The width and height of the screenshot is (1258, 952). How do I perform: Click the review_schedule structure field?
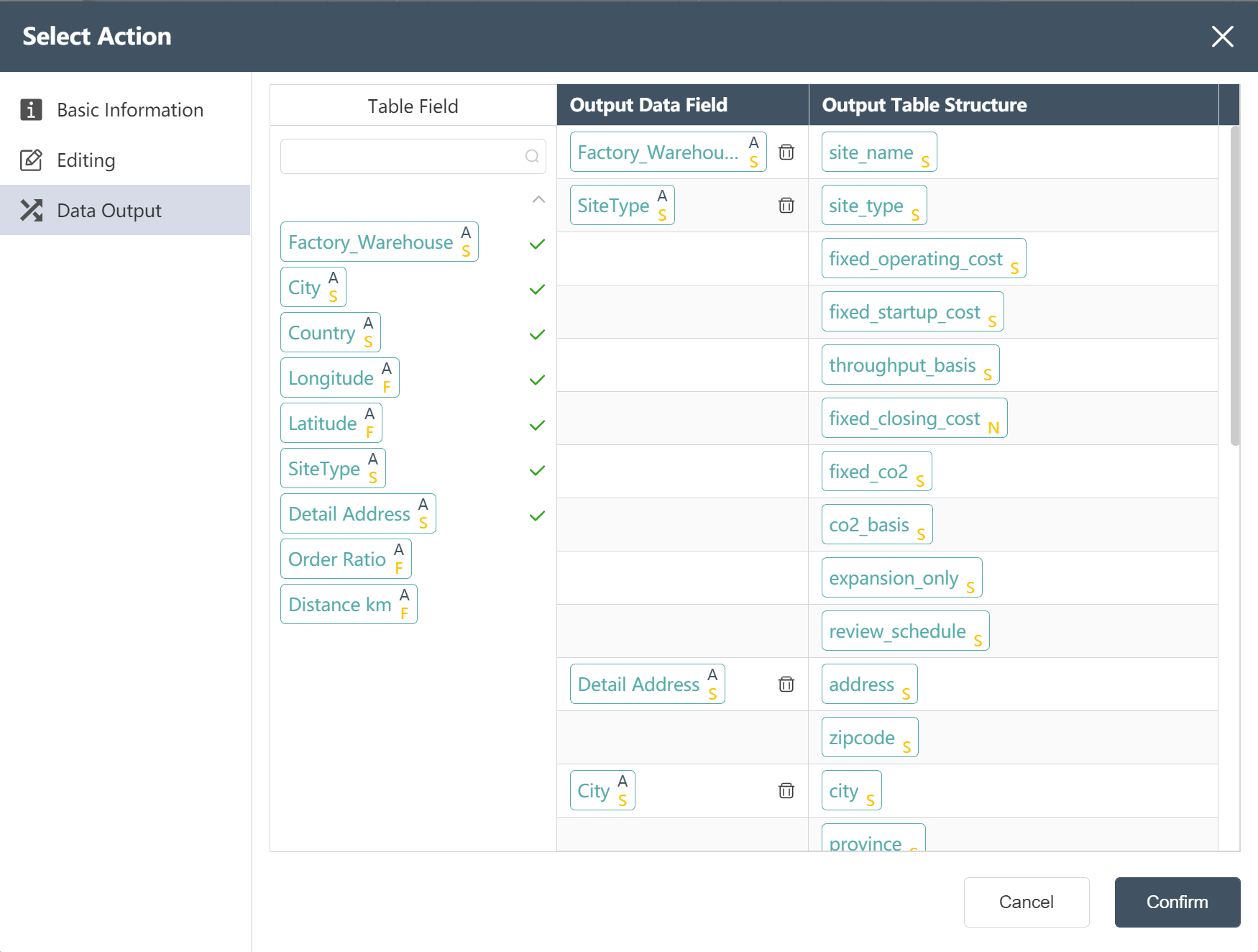906,631
